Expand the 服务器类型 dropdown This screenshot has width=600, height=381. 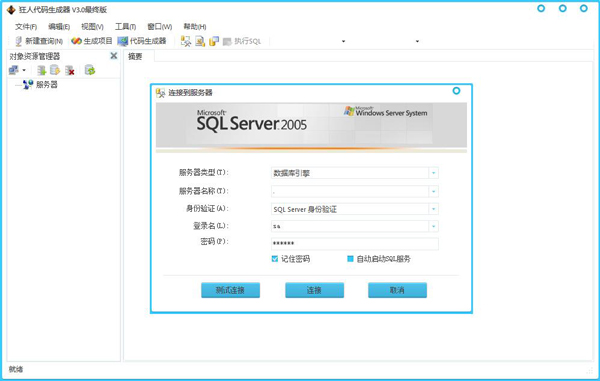tap(434, 173)
